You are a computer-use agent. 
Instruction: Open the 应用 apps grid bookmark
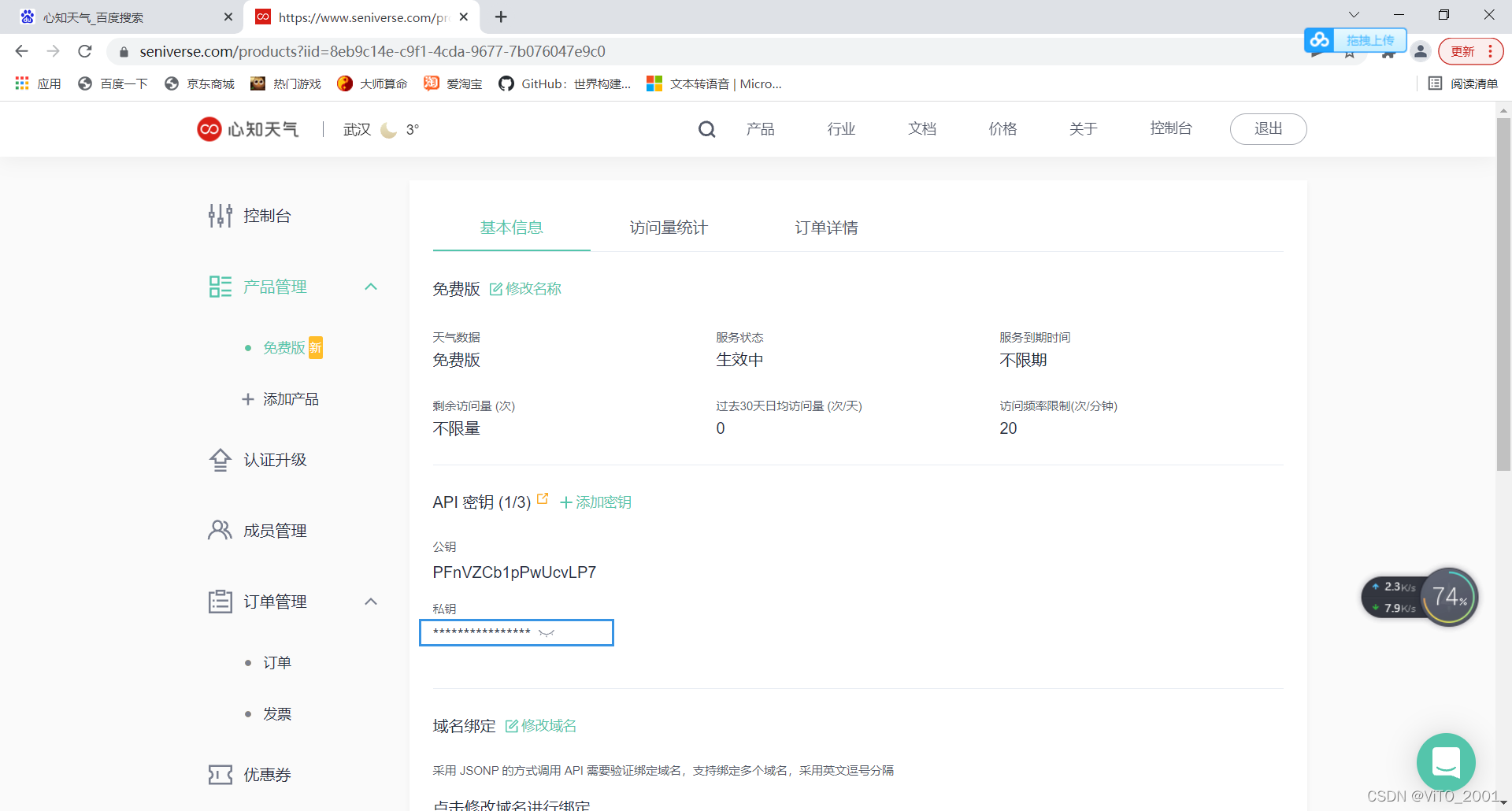point(38,83)
